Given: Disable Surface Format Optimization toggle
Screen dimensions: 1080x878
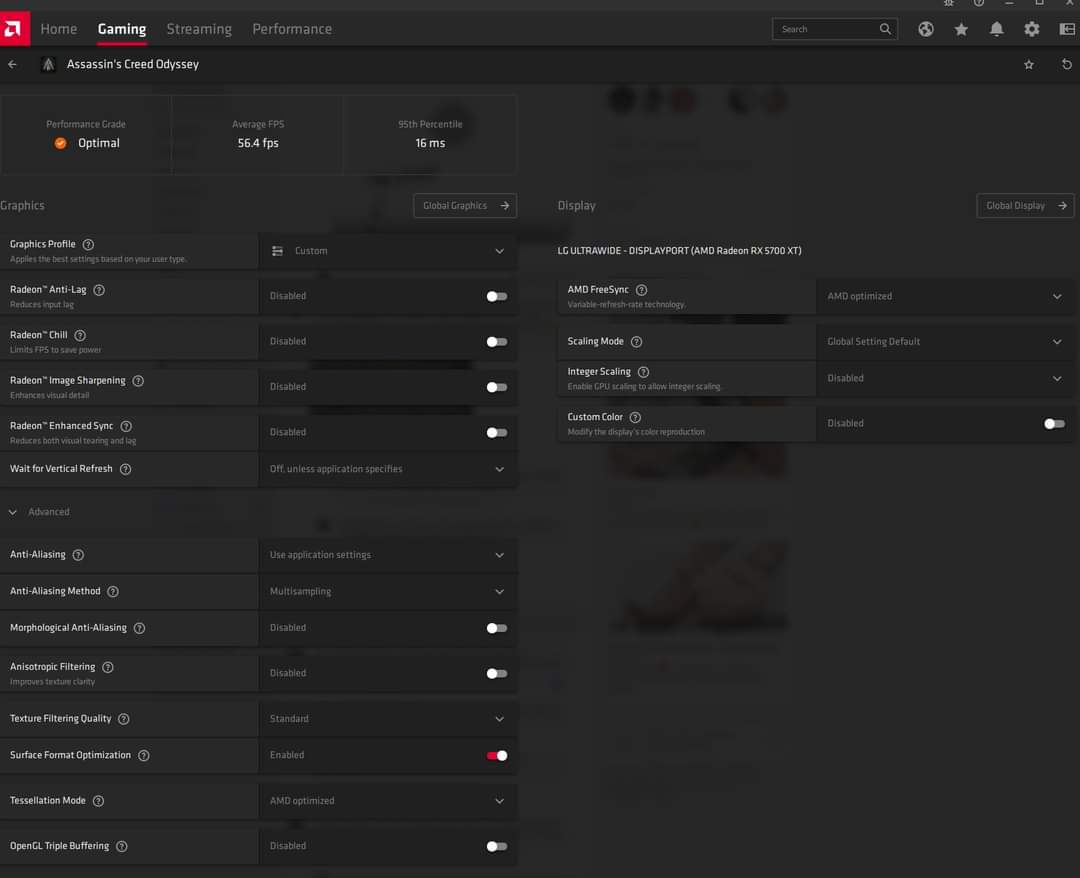Looking at the screenshot, I should (x=497, y=755).
